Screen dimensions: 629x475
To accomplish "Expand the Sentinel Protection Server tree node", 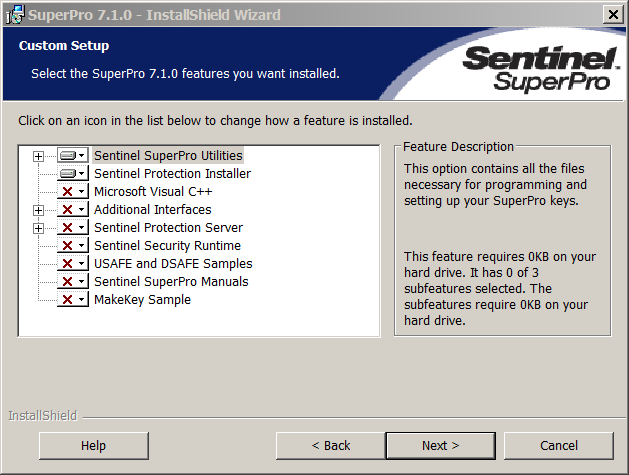I will pos(39,228).
